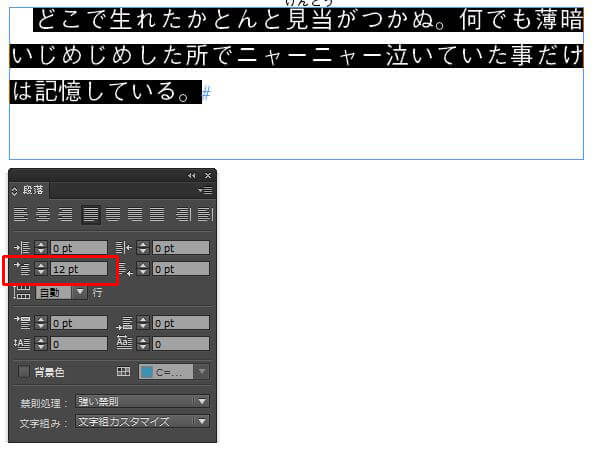
Task: Click the space before paragraph icon
Action: click(x=22, y=323)
